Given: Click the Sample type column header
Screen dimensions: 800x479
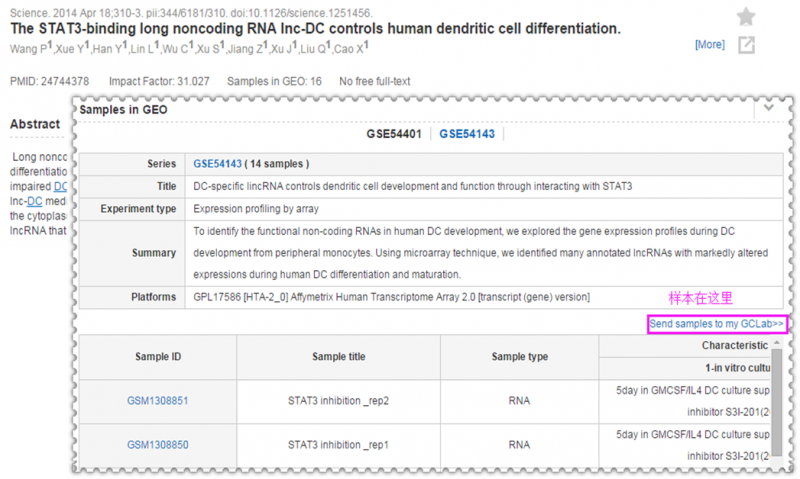Looking at the screenshot, I should coord(519,357).
